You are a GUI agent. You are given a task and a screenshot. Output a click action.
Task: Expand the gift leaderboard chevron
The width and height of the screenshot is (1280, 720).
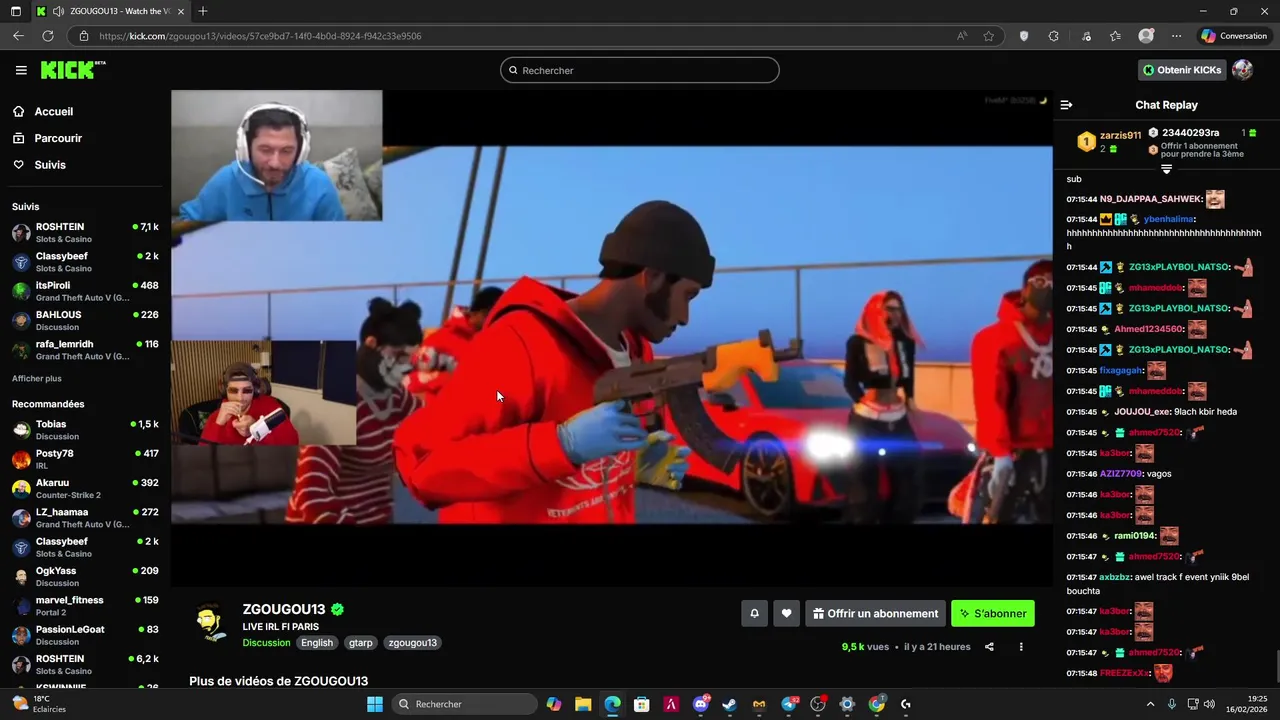[x=1166, y=169]
